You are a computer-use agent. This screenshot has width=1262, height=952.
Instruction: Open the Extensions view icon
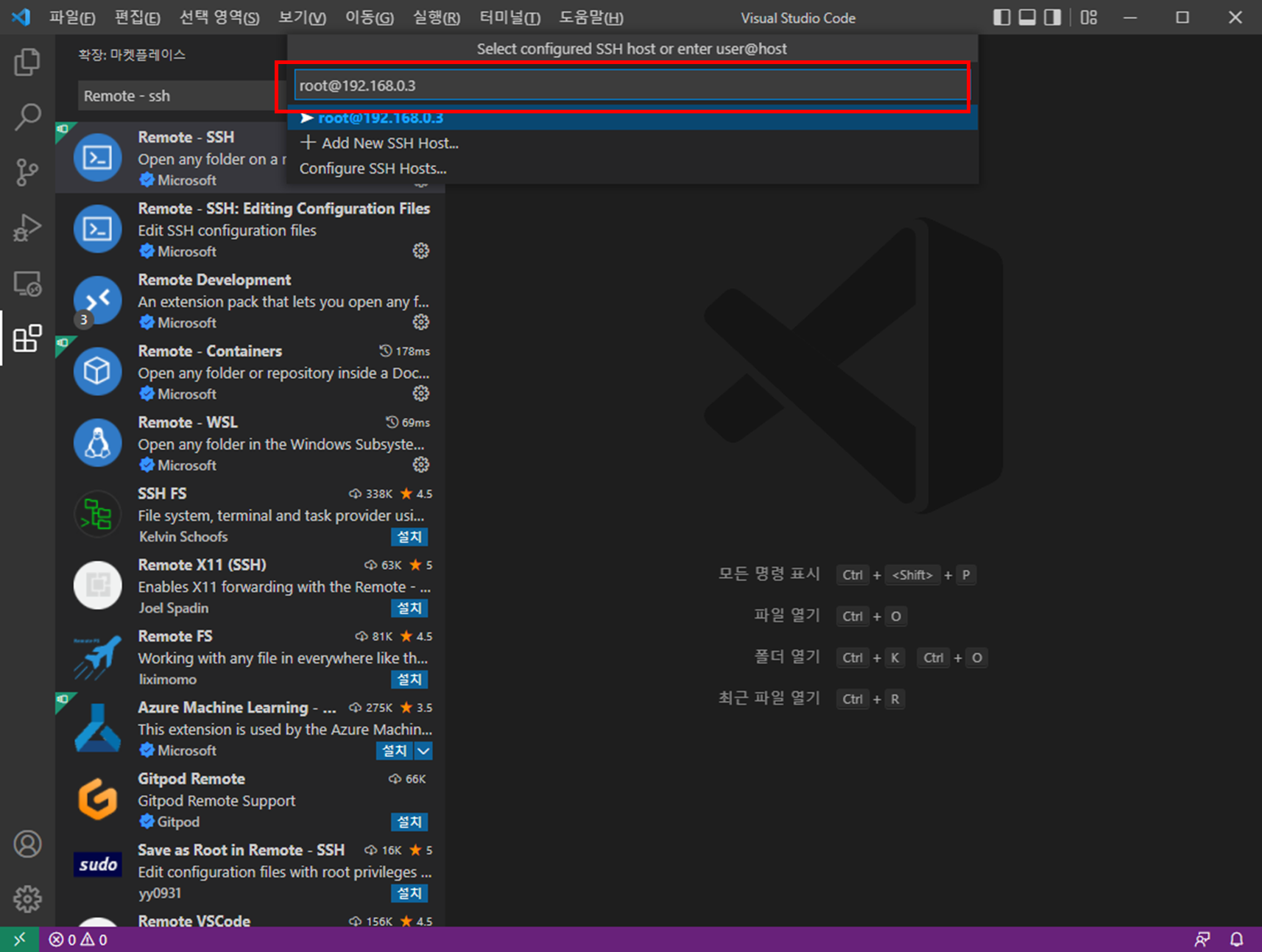tap(27, 339)
